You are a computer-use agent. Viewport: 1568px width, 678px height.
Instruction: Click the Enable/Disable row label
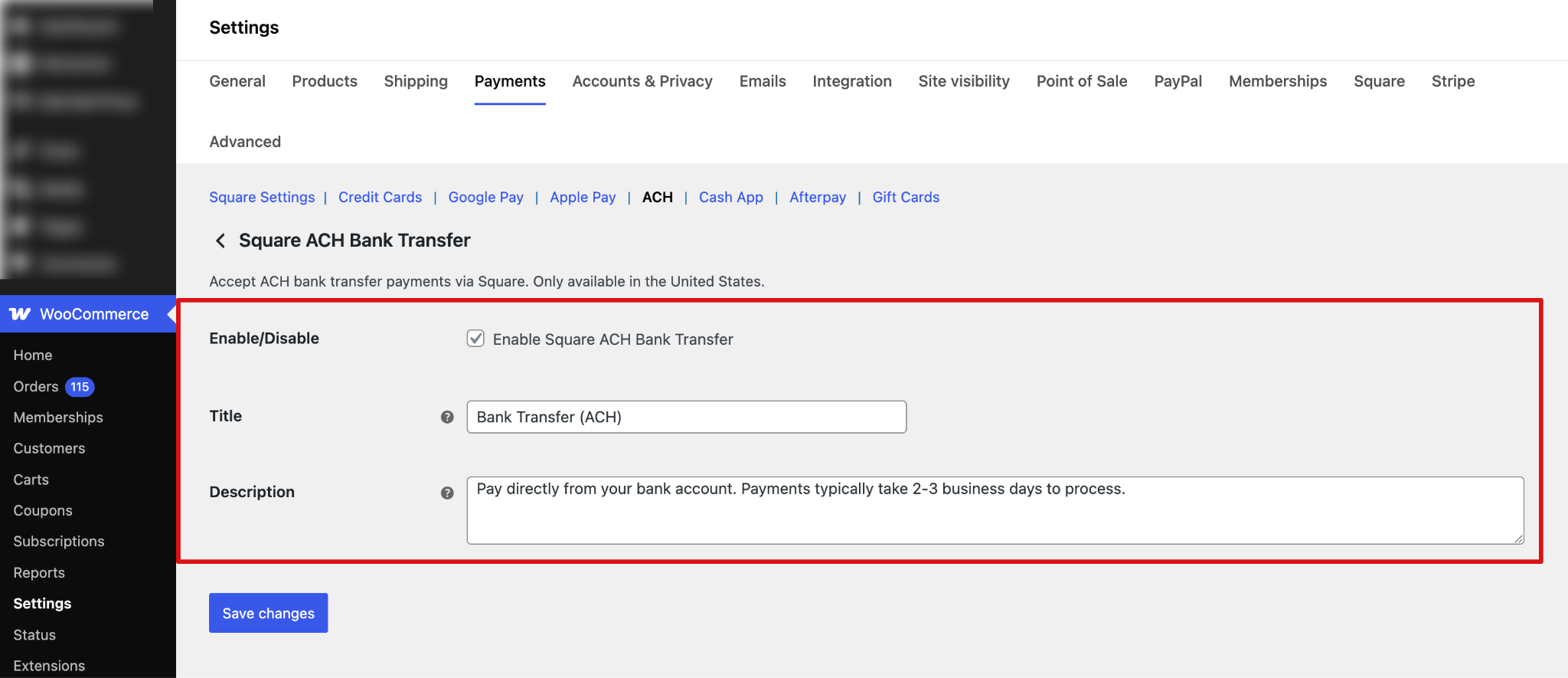[x=264, y=339]
